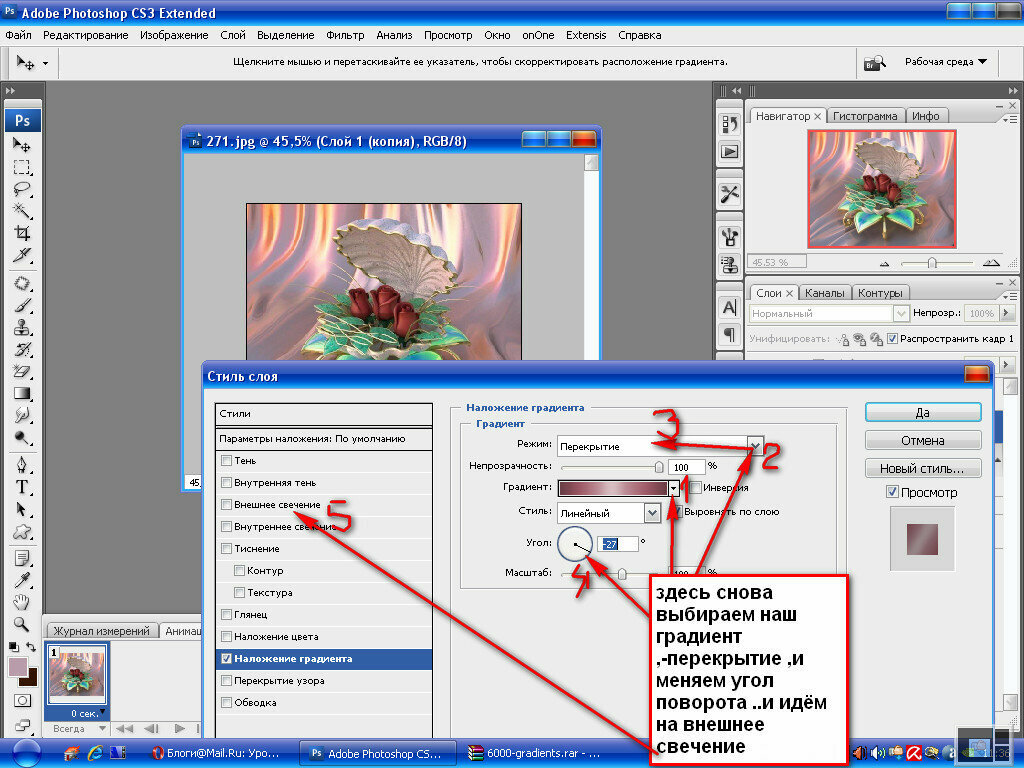1024x768 pixels.
Task: Open the Paragraph panel icon in the dock
Action: click(x=729, y=335)
